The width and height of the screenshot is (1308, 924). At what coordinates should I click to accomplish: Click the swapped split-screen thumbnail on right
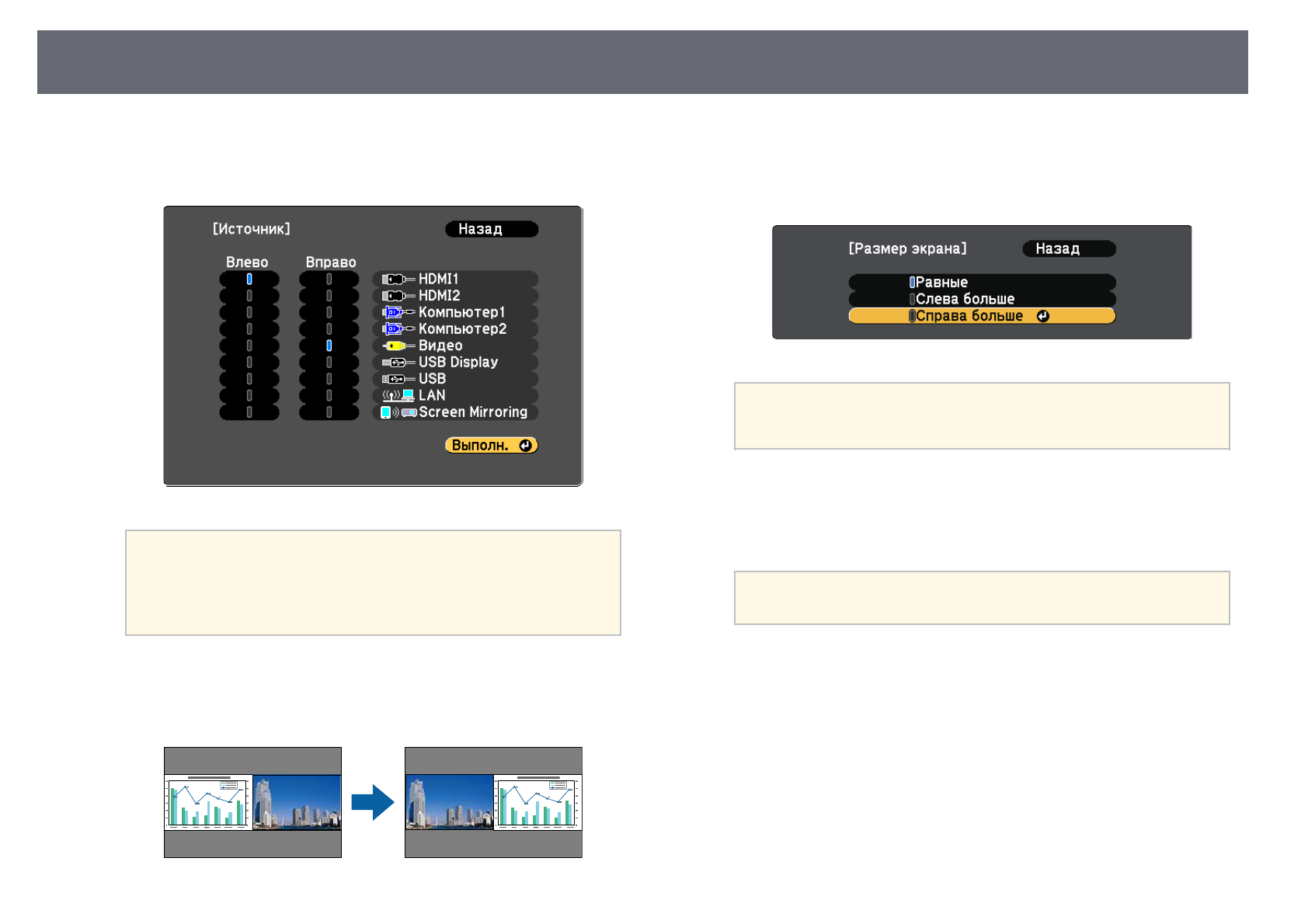(x=493, y=802)
